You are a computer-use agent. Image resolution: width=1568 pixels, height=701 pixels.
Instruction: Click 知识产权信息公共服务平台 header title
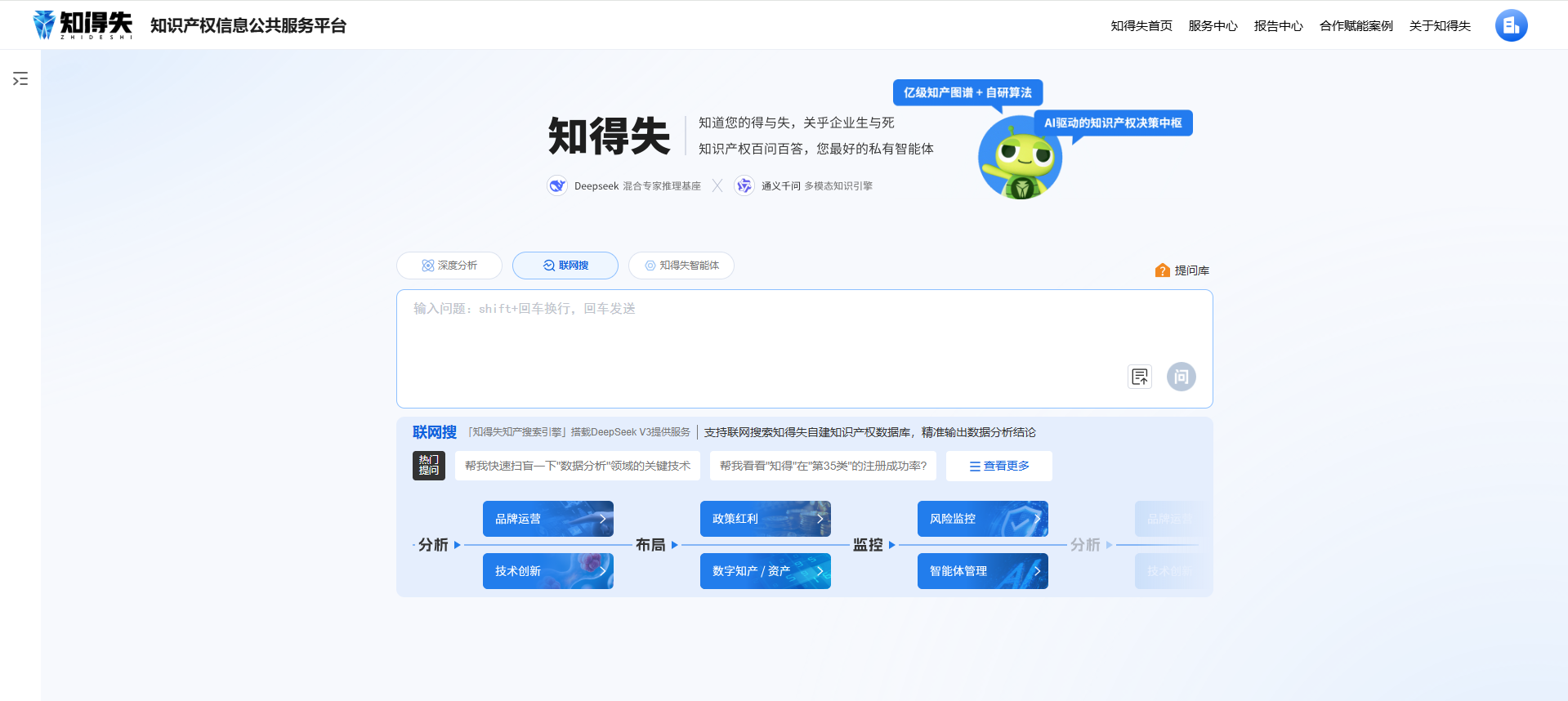(248, 25)
